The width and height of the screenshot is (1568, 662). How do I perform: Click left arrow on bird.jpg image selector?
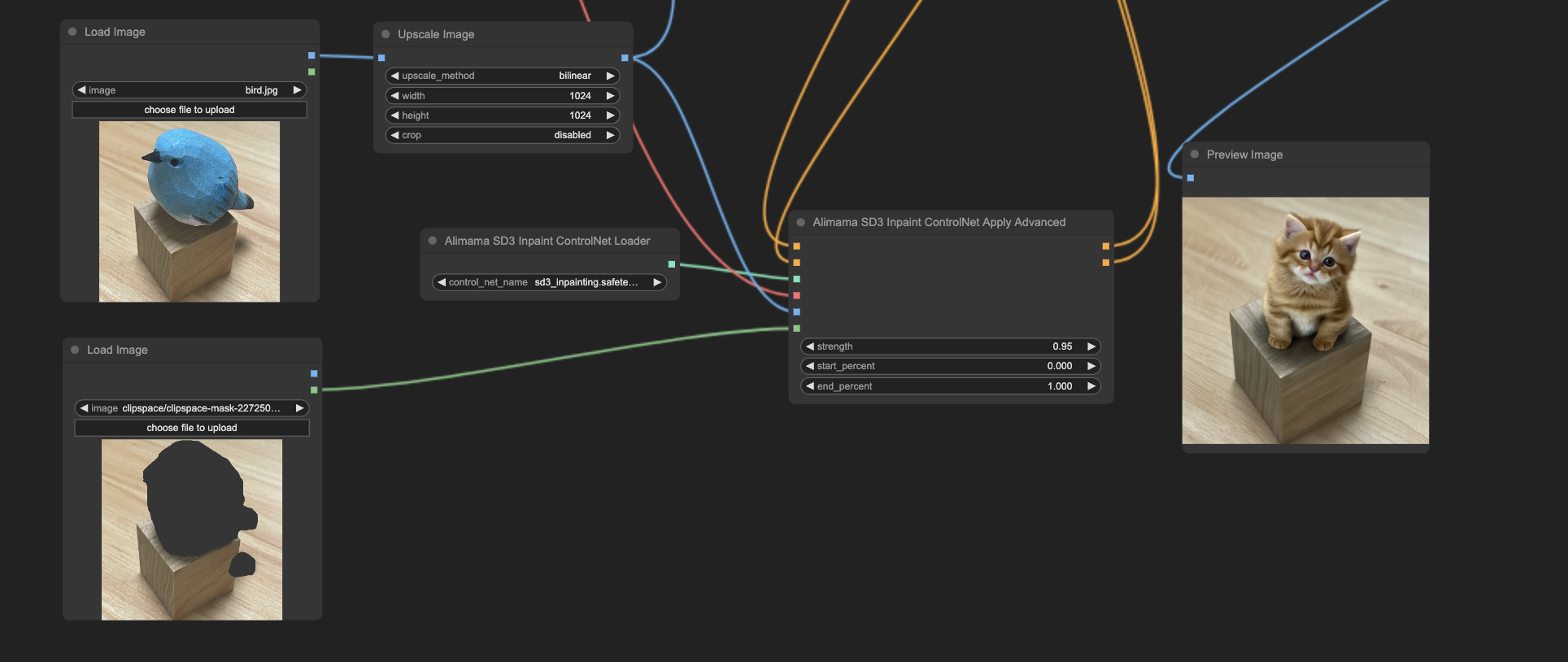[x=81, y=90]
